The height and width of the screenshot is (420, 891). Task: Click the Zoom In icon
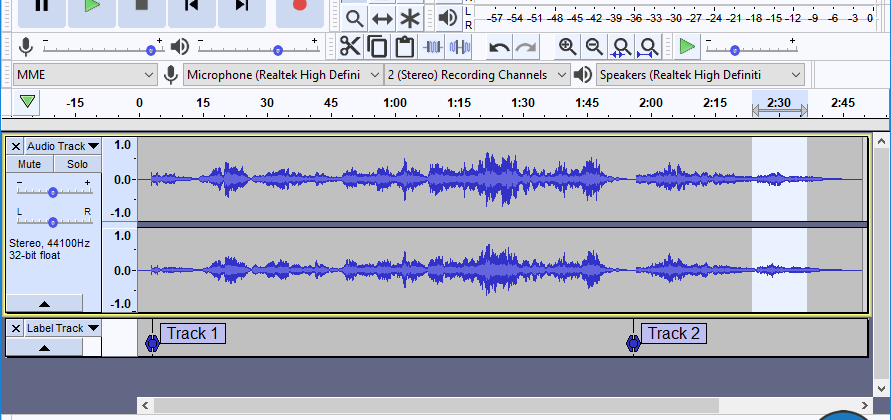(567, 46)
